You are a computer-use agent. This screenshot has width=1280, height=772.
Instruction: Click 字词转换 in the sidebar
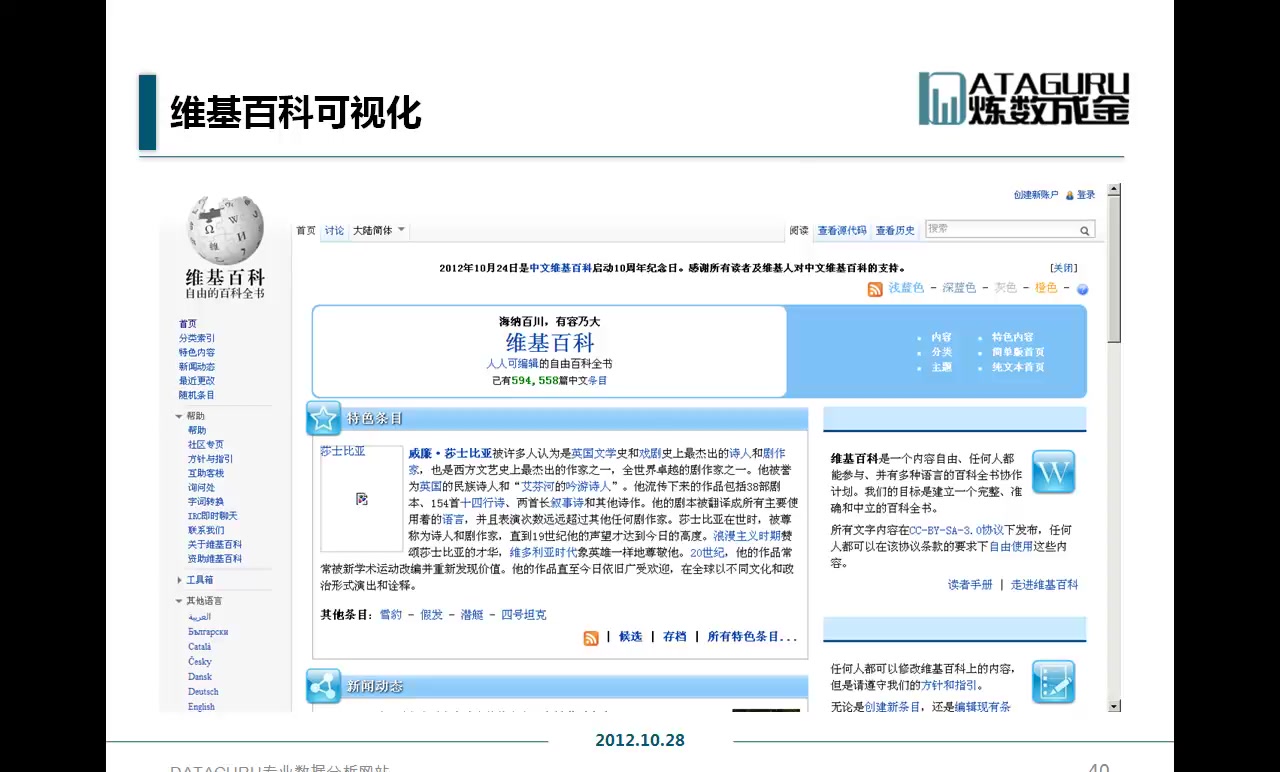tap(206, 502)
